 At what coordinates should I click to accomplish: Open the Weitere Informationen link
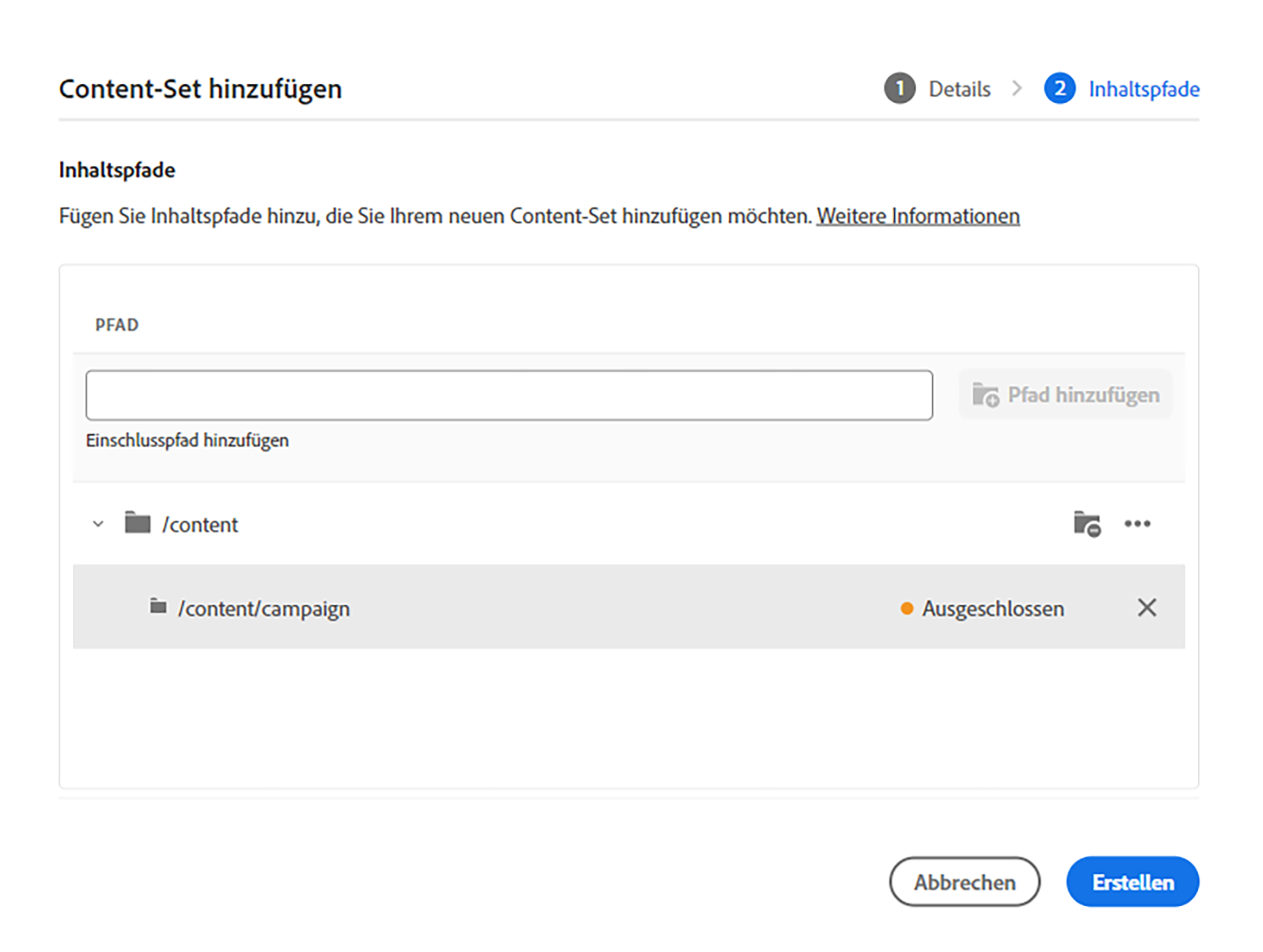tap(918, 216)
